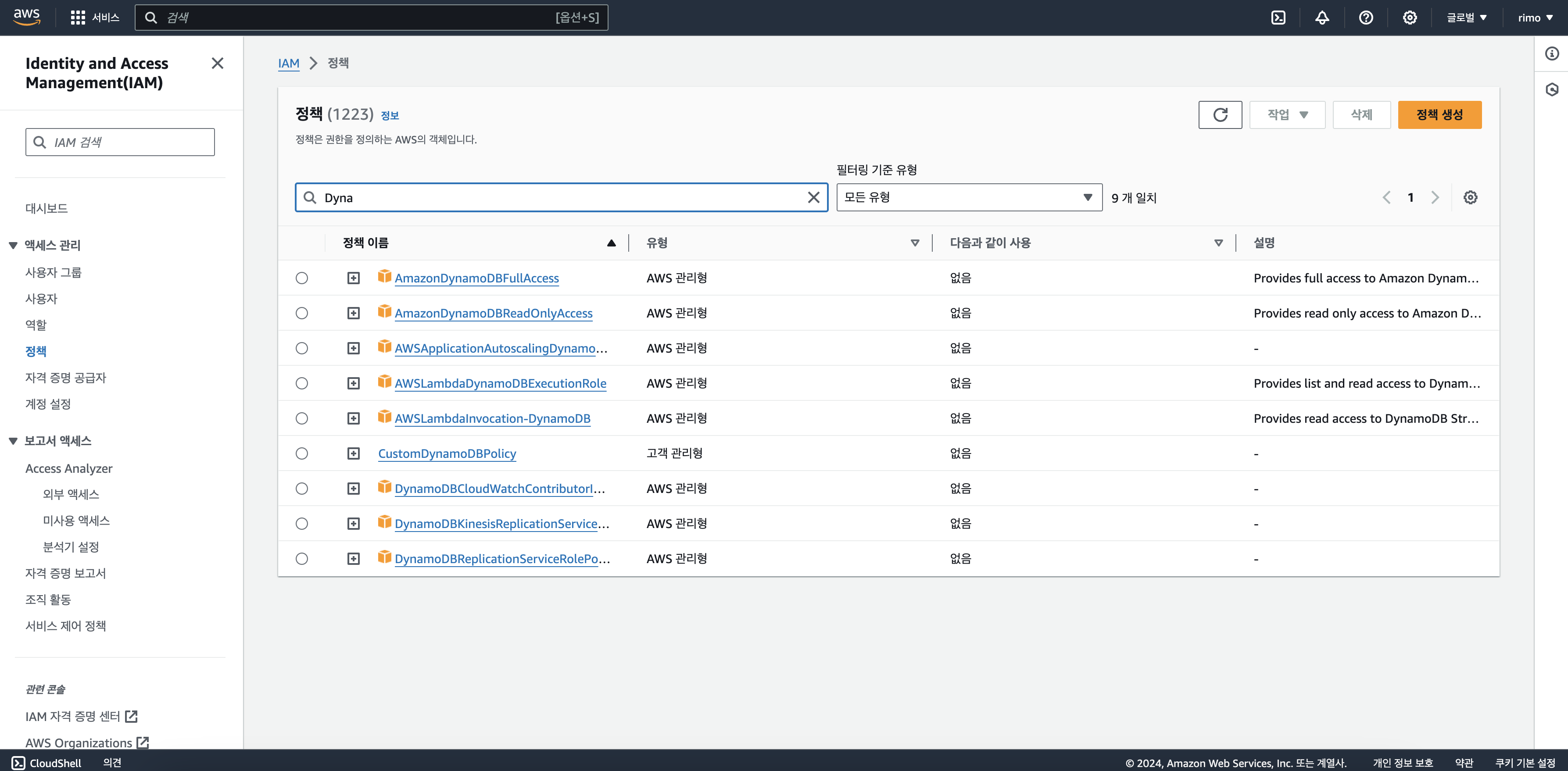This screenshot has height=771, width=1568.
Task: Select AmazonDynamoDBFullAccess radio button
Action: point(302,278)
